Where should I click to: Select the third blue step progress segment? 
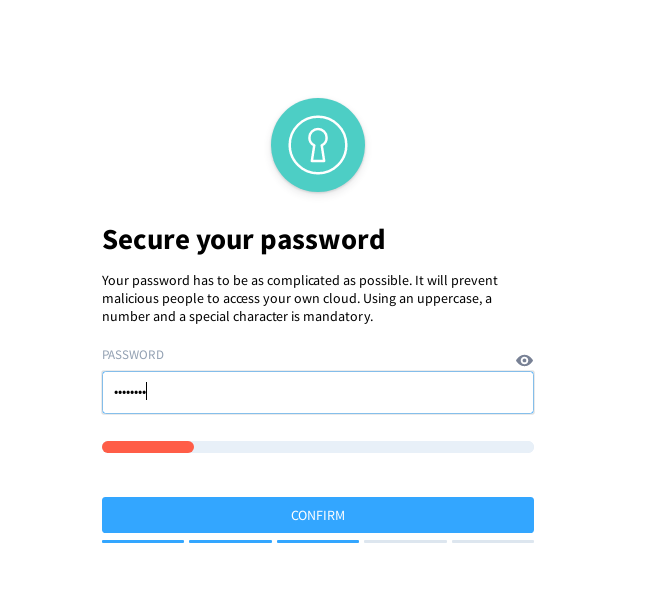point(318,541)
